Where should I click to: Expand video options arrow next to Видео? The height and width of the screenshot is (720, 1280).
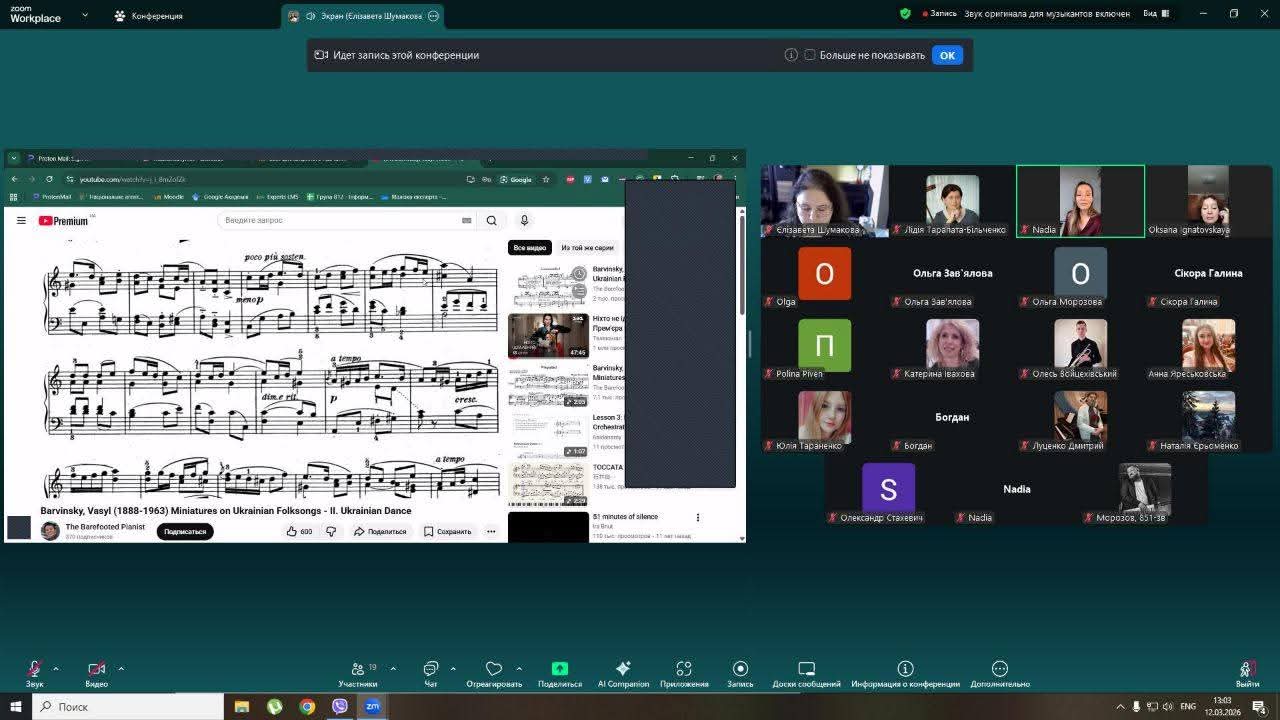point(121,668)
